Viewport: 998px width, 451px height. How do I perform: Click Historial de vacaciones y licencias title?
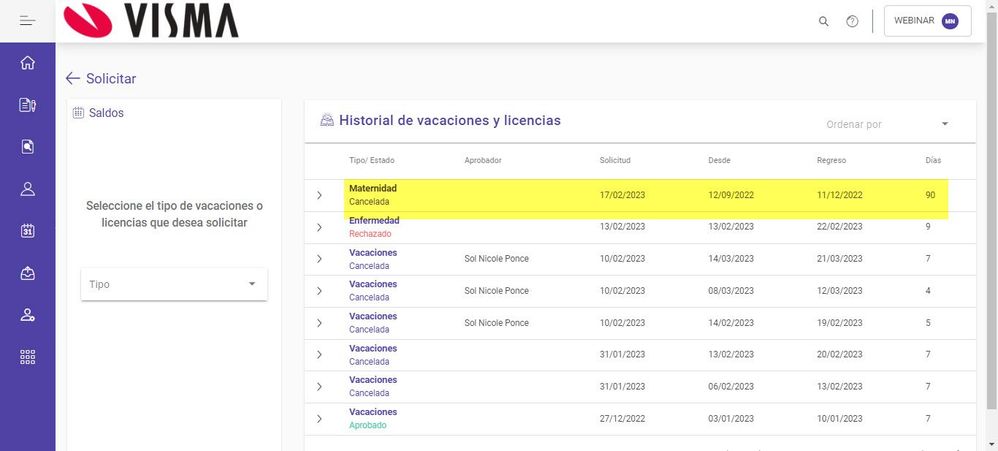point(450,120)
